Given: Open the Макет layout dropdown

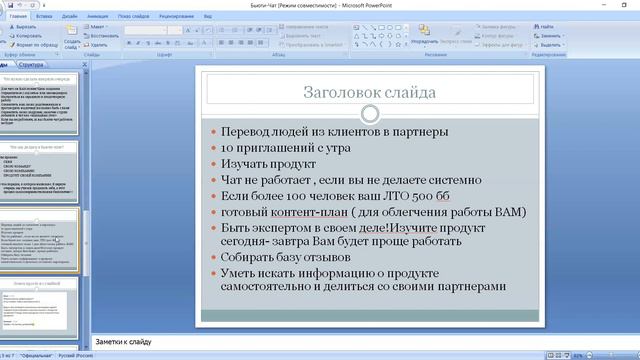Looking at the screenshot, I should [96, 27].
